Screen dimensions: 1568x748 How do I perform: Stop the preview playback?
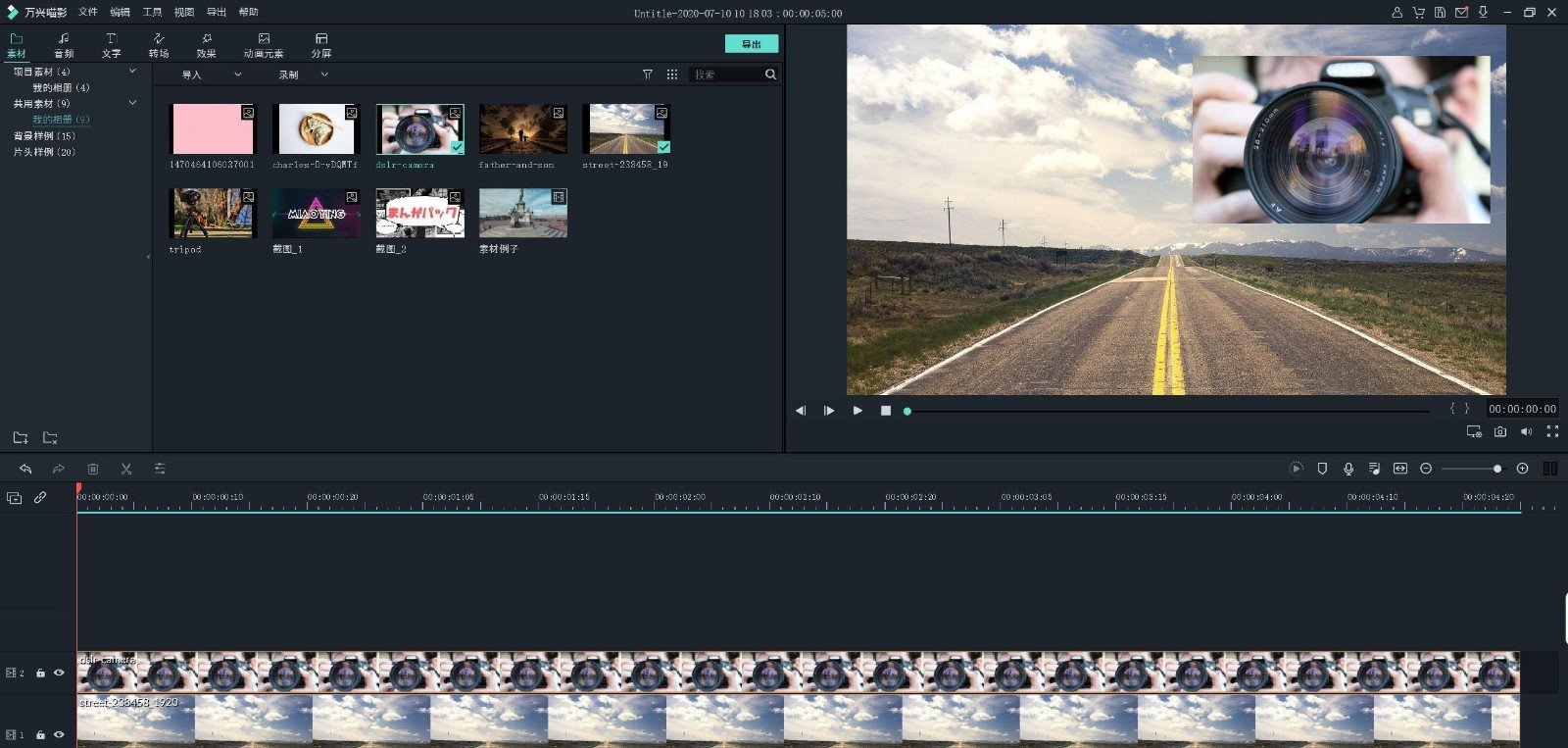886,411
